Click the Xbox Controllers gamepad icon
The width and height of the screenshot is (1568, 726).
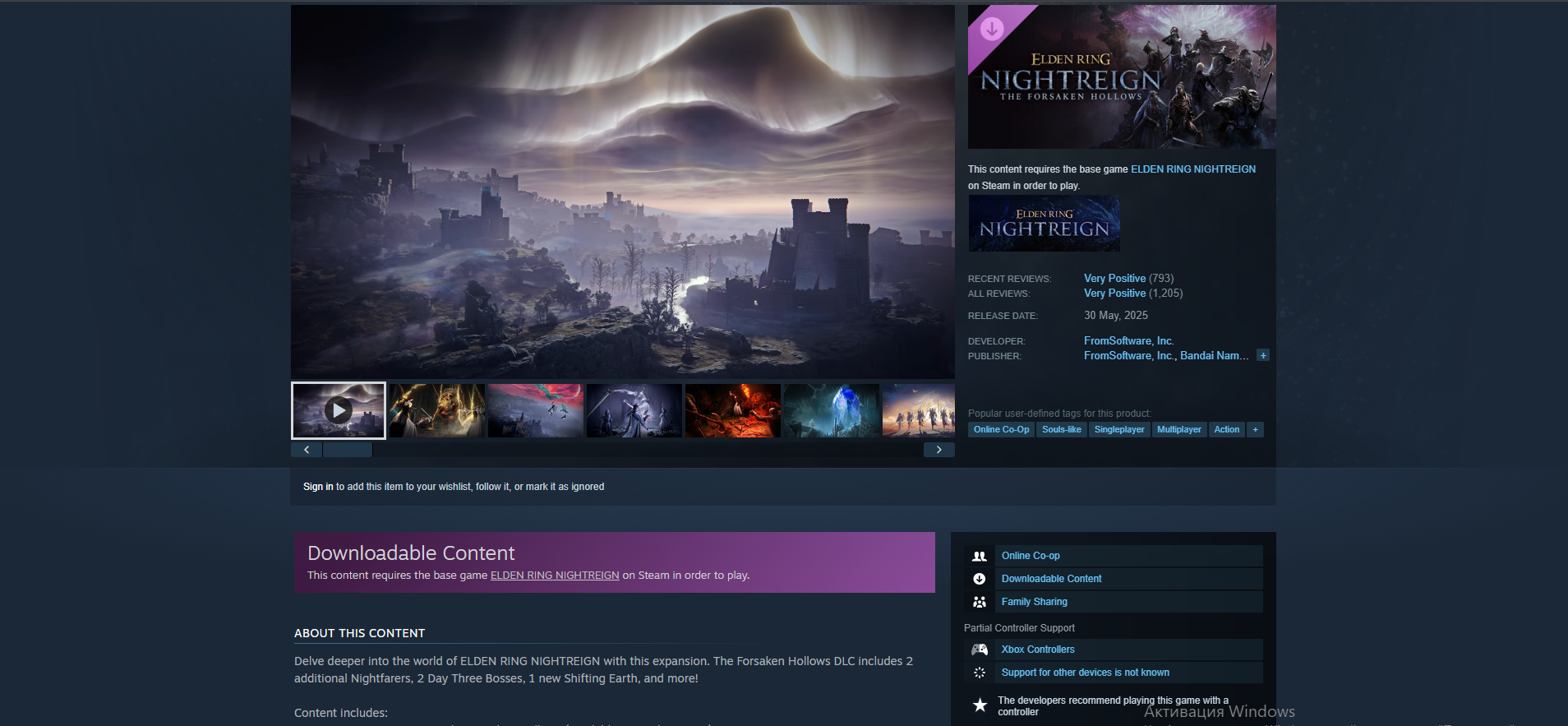(979, 650)
